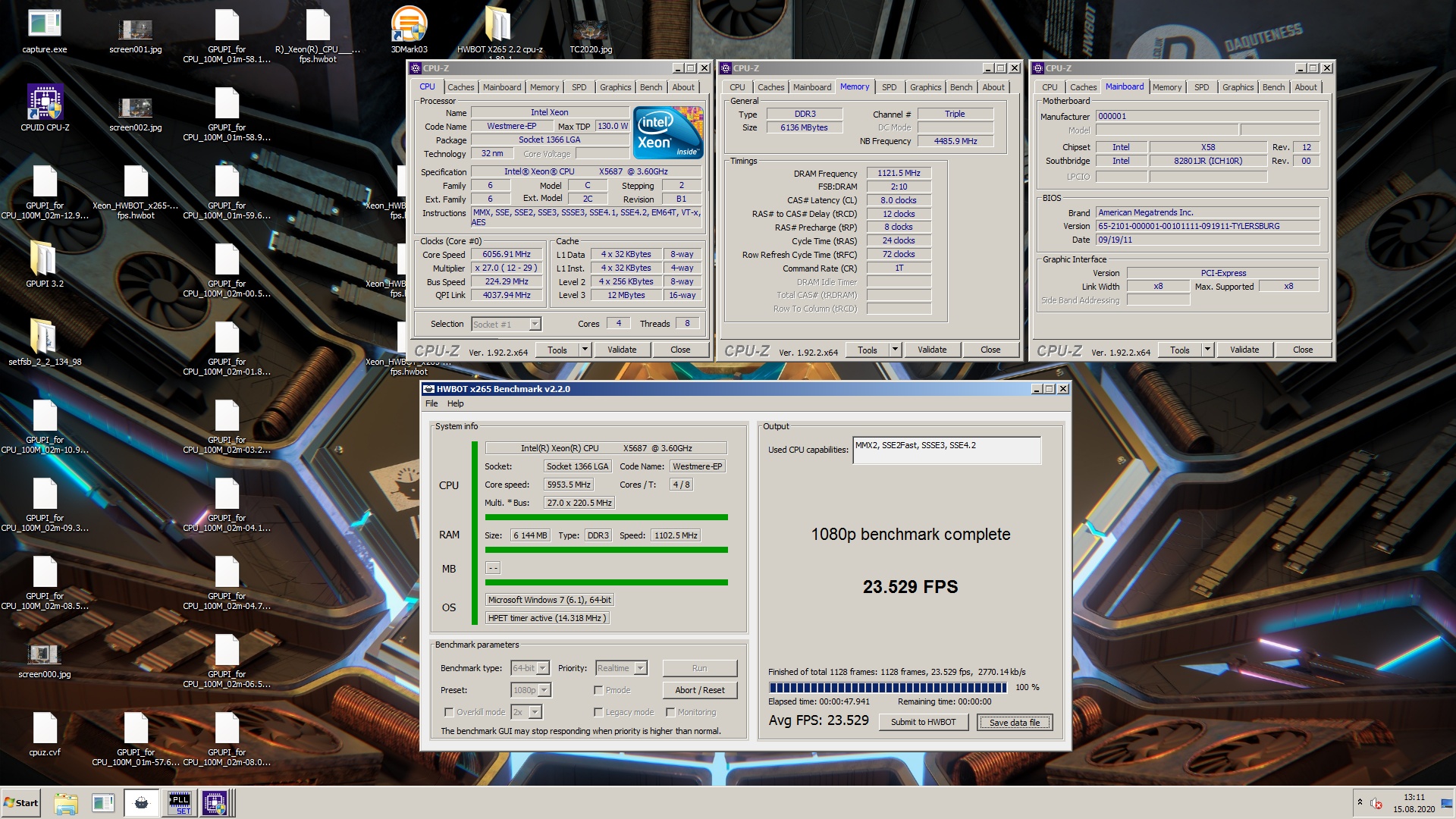The height and width of the screenshot is (819, 1456).
Task: Click green RAM indicator bar
Action: point(606,550)
